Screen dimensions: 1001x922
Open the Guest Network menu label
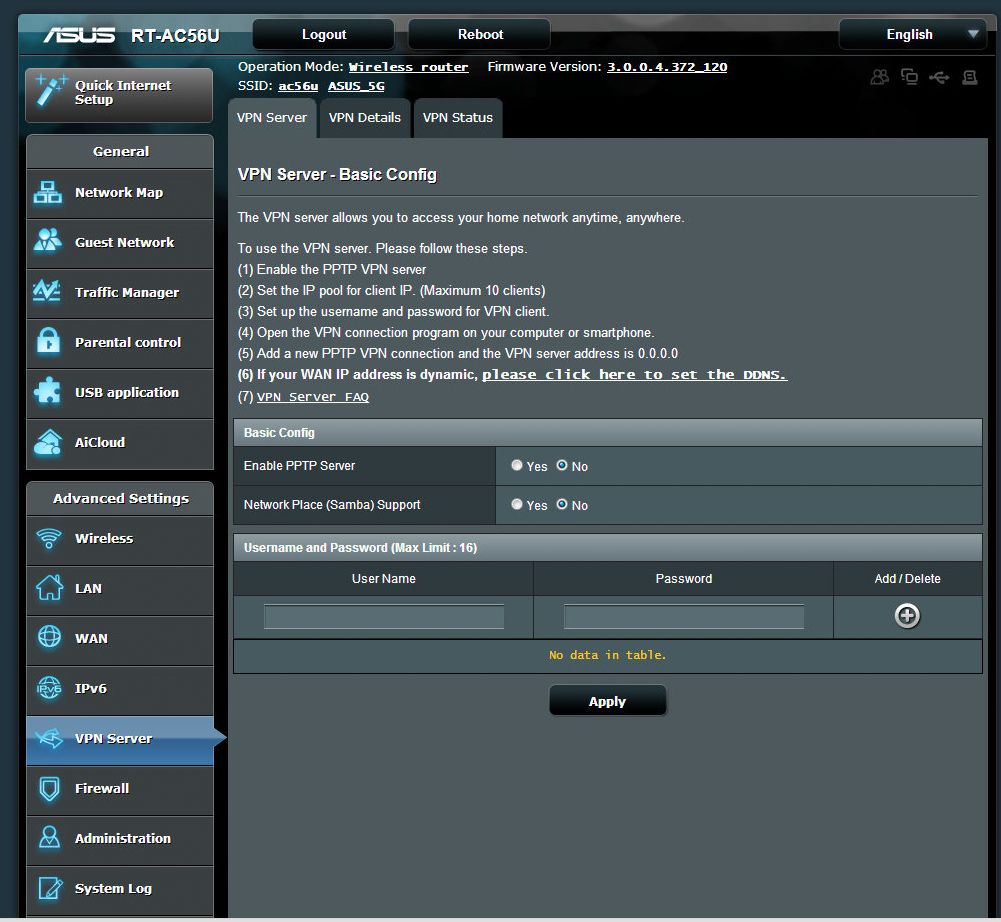(x=124, y=242)
